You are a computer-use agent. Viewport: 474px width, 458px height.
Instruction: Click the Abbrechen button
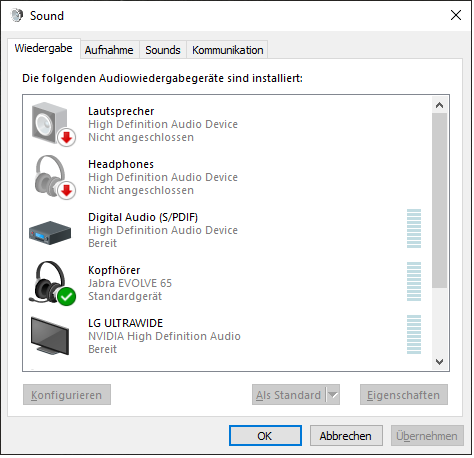point(346,436)
